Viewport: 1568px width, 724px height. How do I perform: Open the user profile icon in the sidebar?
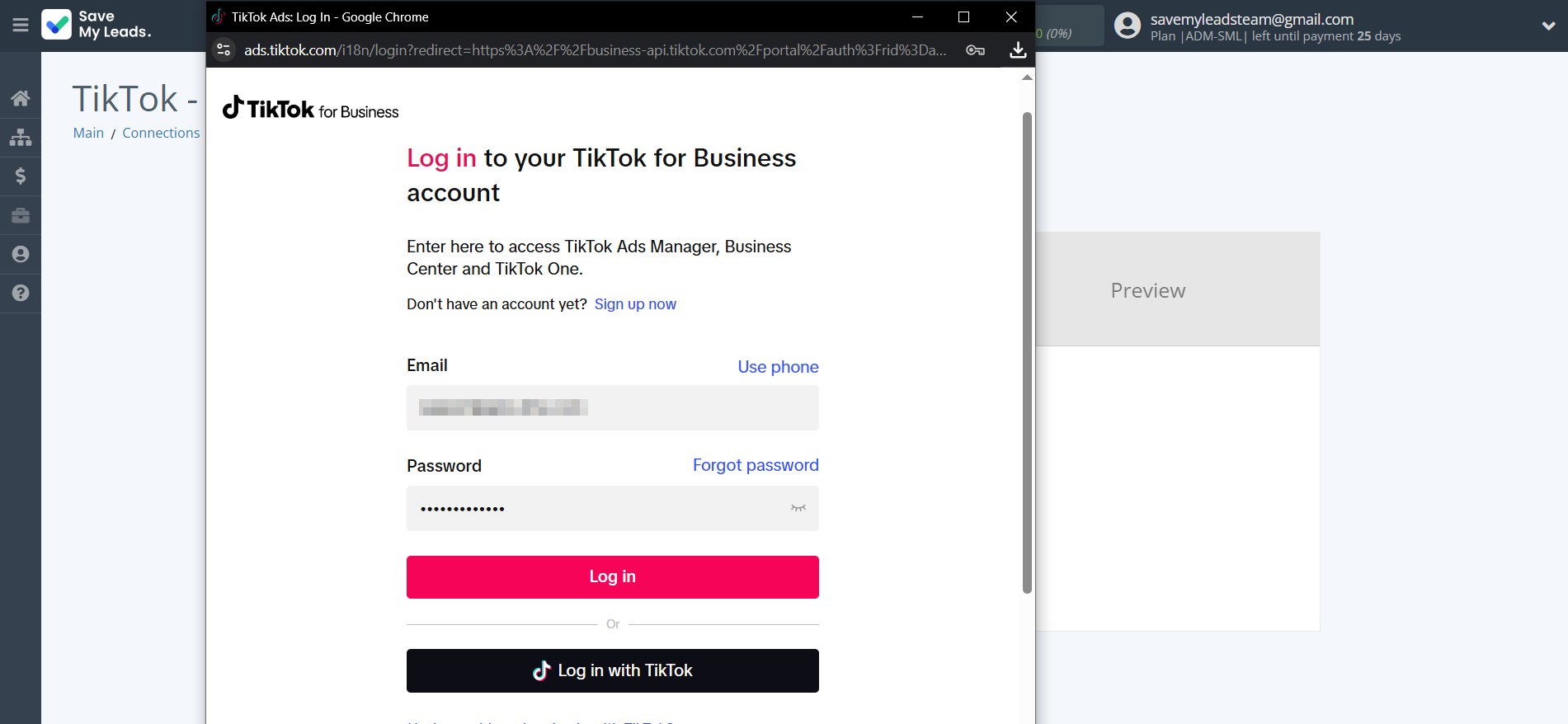20,254
